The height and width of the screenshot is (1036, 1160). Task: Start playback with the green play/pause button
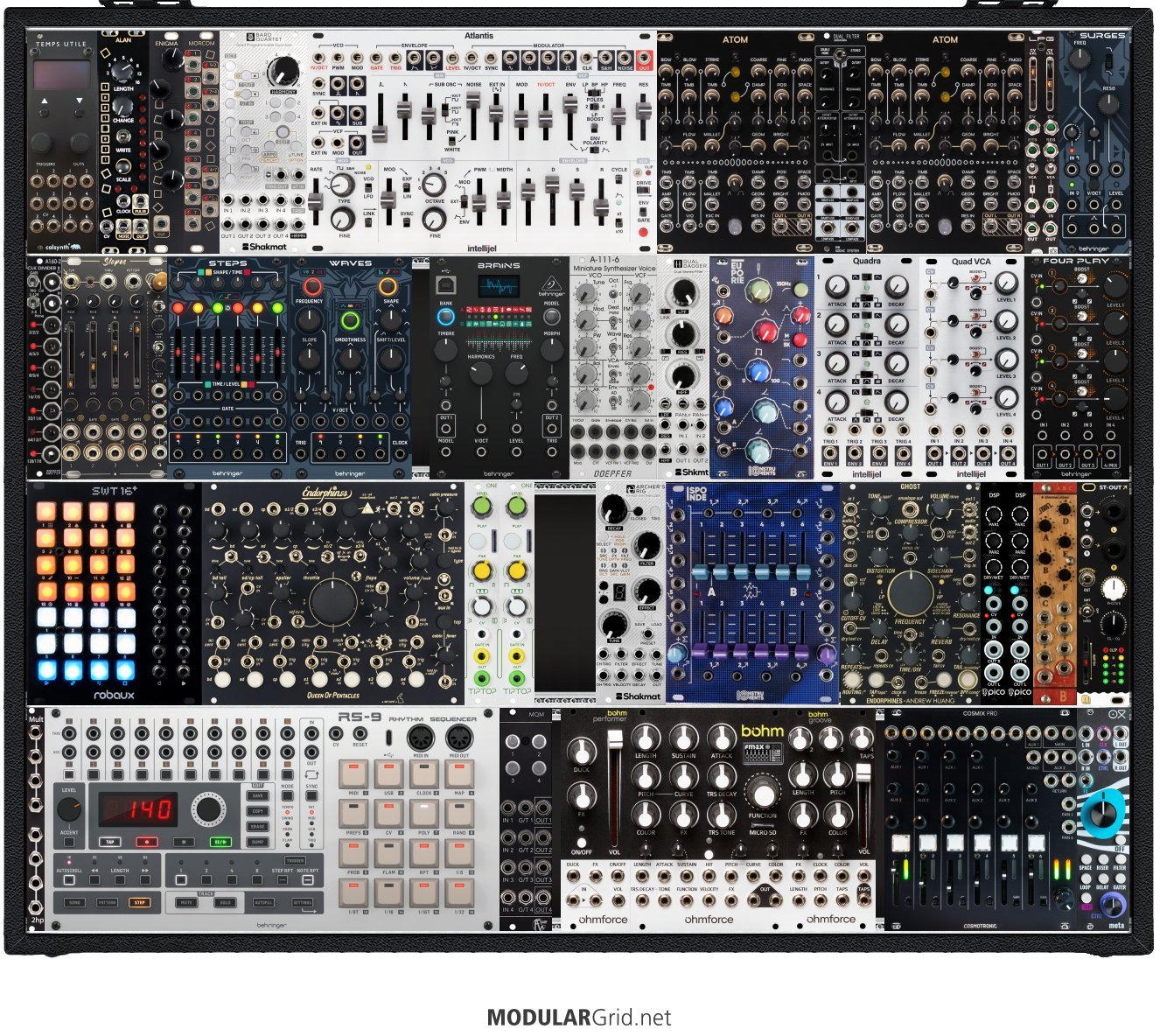pyautogui.click(x=221, y=842)
